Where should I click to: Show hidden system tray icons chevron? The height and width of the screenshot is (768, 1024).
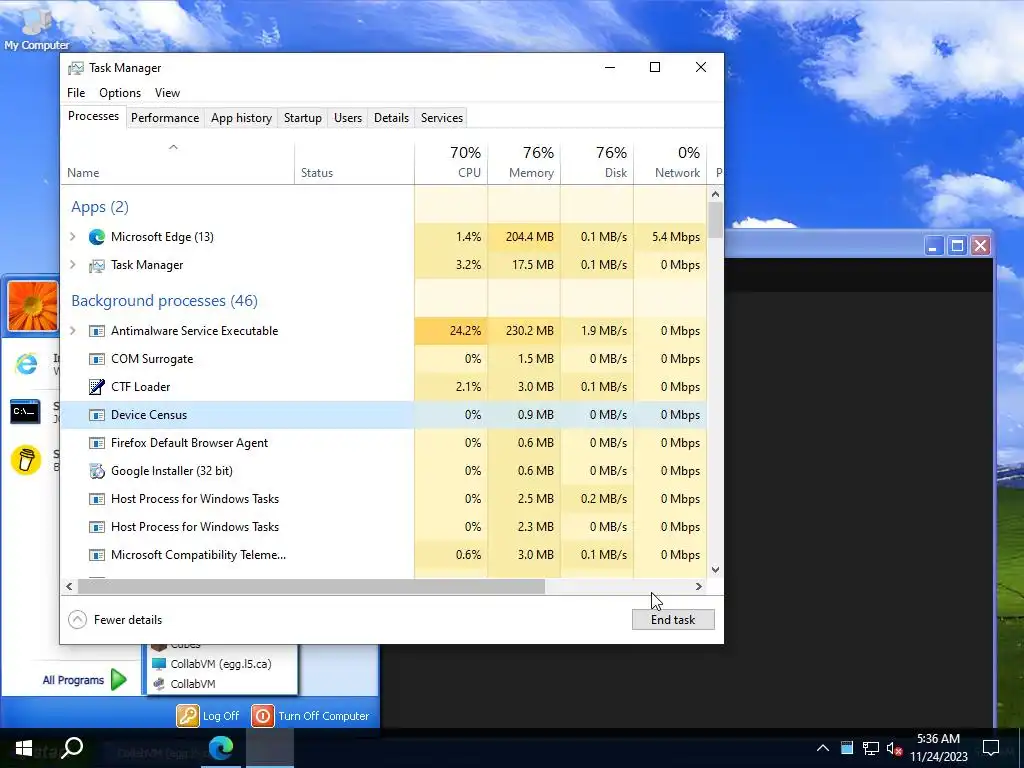pyautogui.click(x=823, y=748)
